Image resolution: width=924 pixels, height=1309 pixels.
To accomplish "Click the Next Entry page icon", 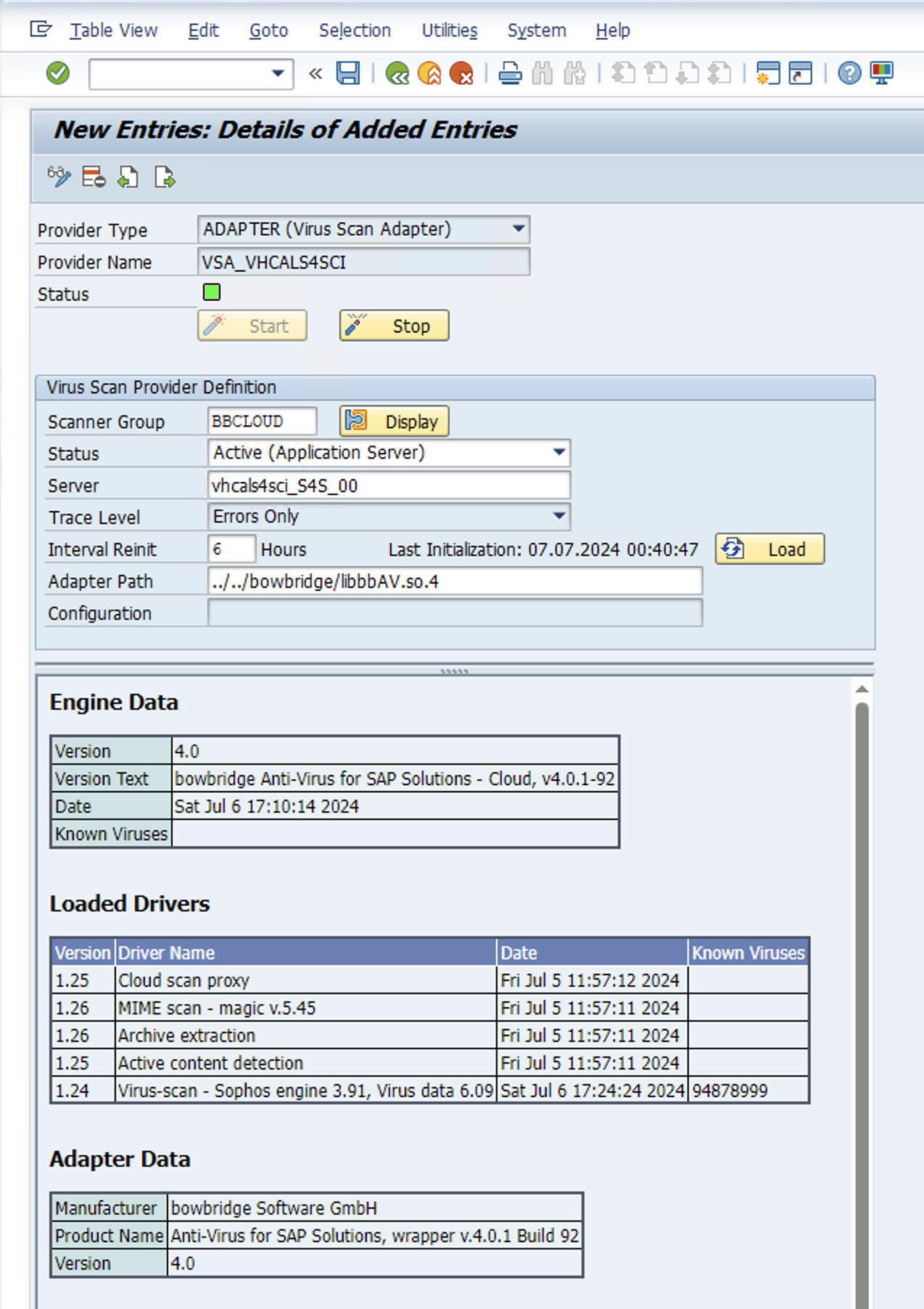I will click(165, 177).
